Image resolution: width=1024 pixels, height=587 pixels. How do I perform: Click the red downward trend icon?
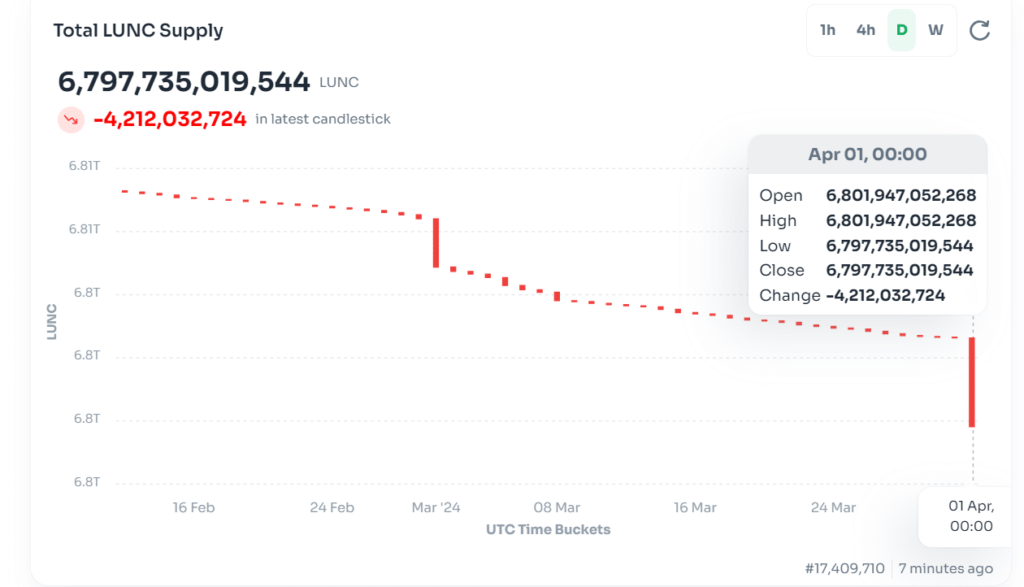[71, 120]
